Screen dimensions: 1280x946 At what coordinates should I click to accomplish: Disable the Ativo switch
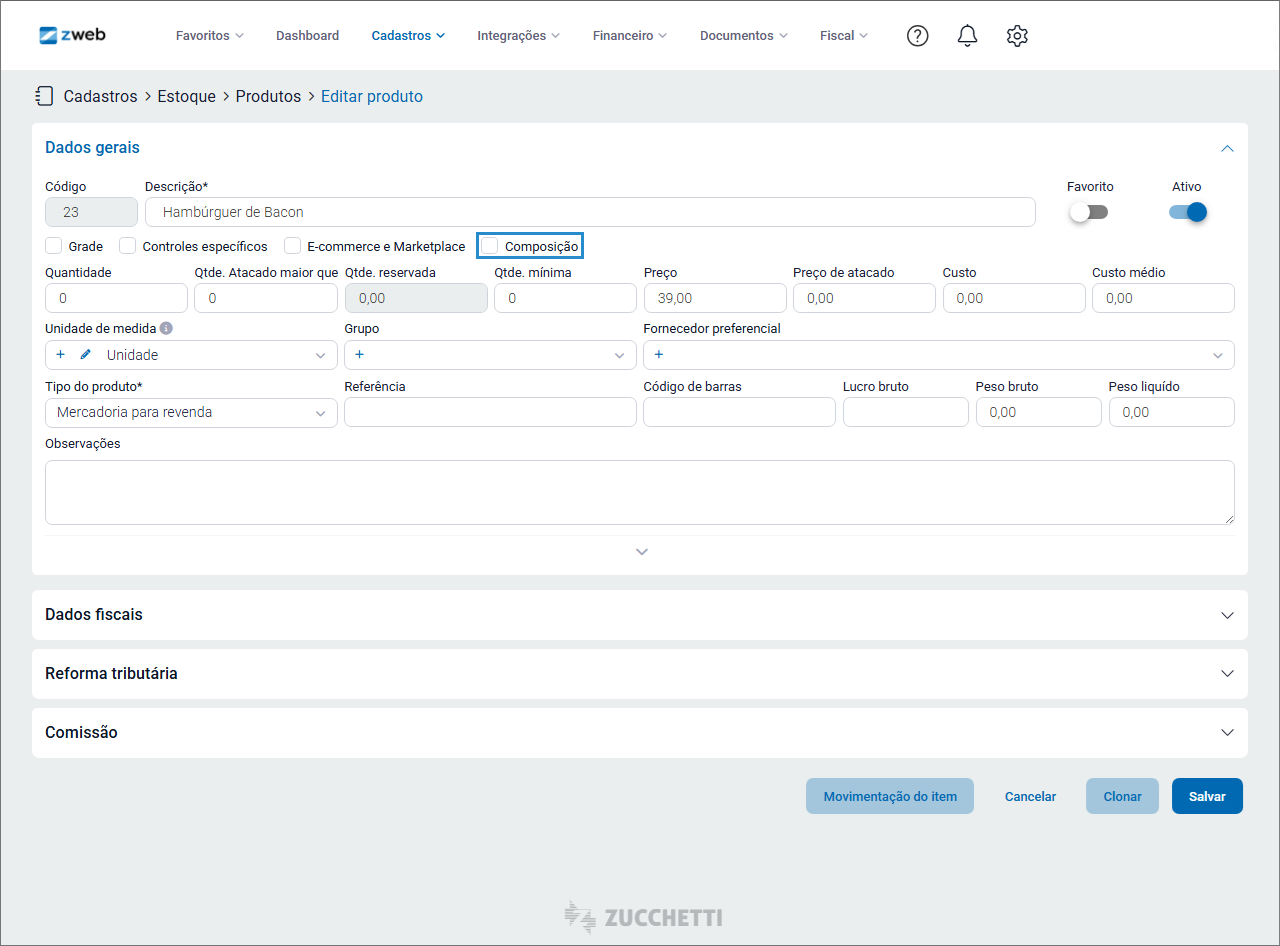[1188, 212]
